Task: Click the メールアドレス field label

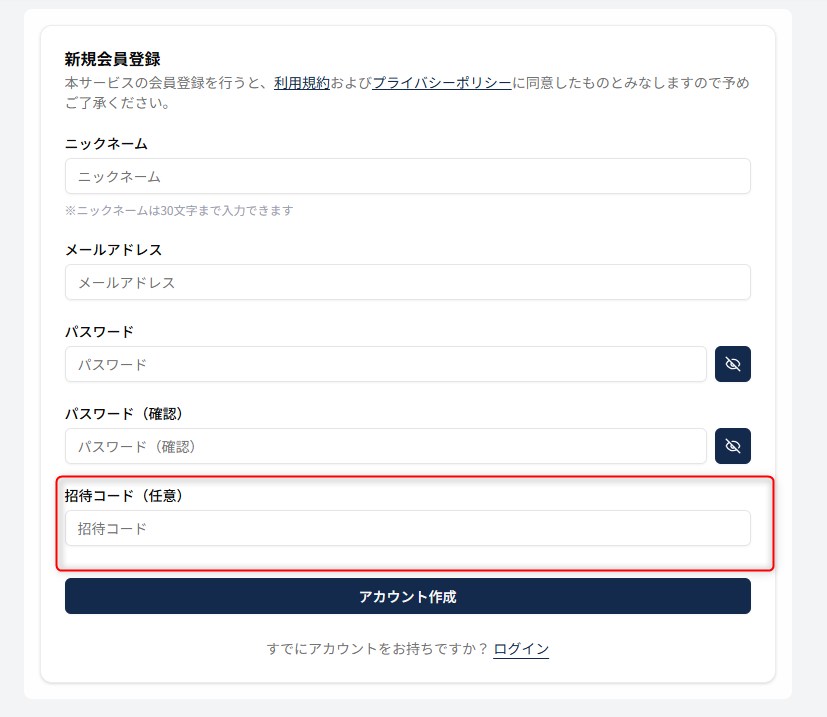Action: [113, 250]
